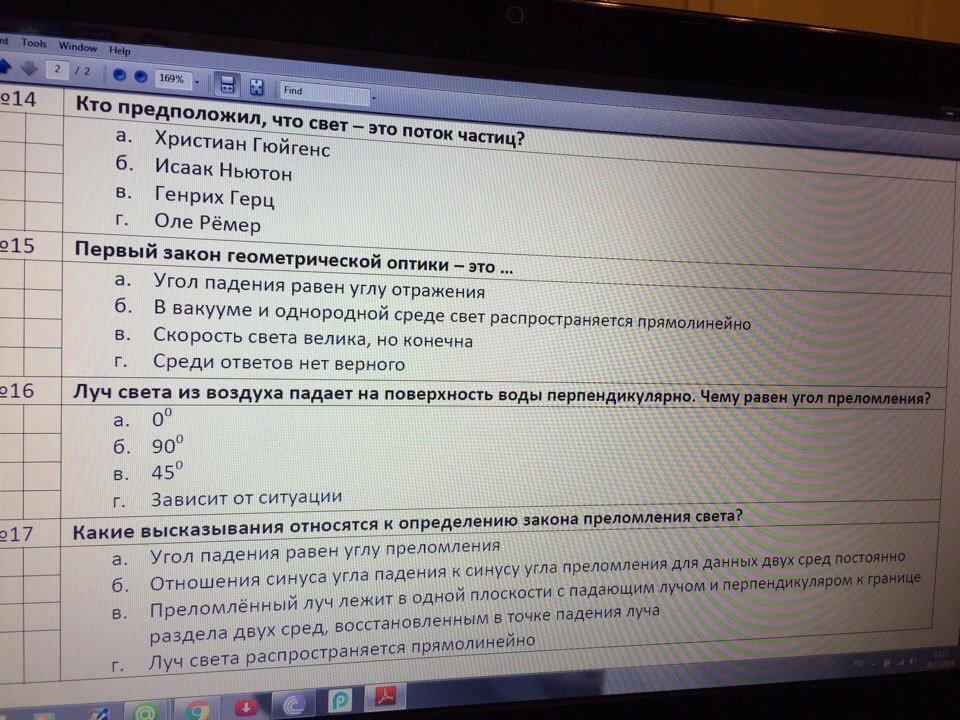
Task: Open the Tools menu
Action: tap(34, 43)
